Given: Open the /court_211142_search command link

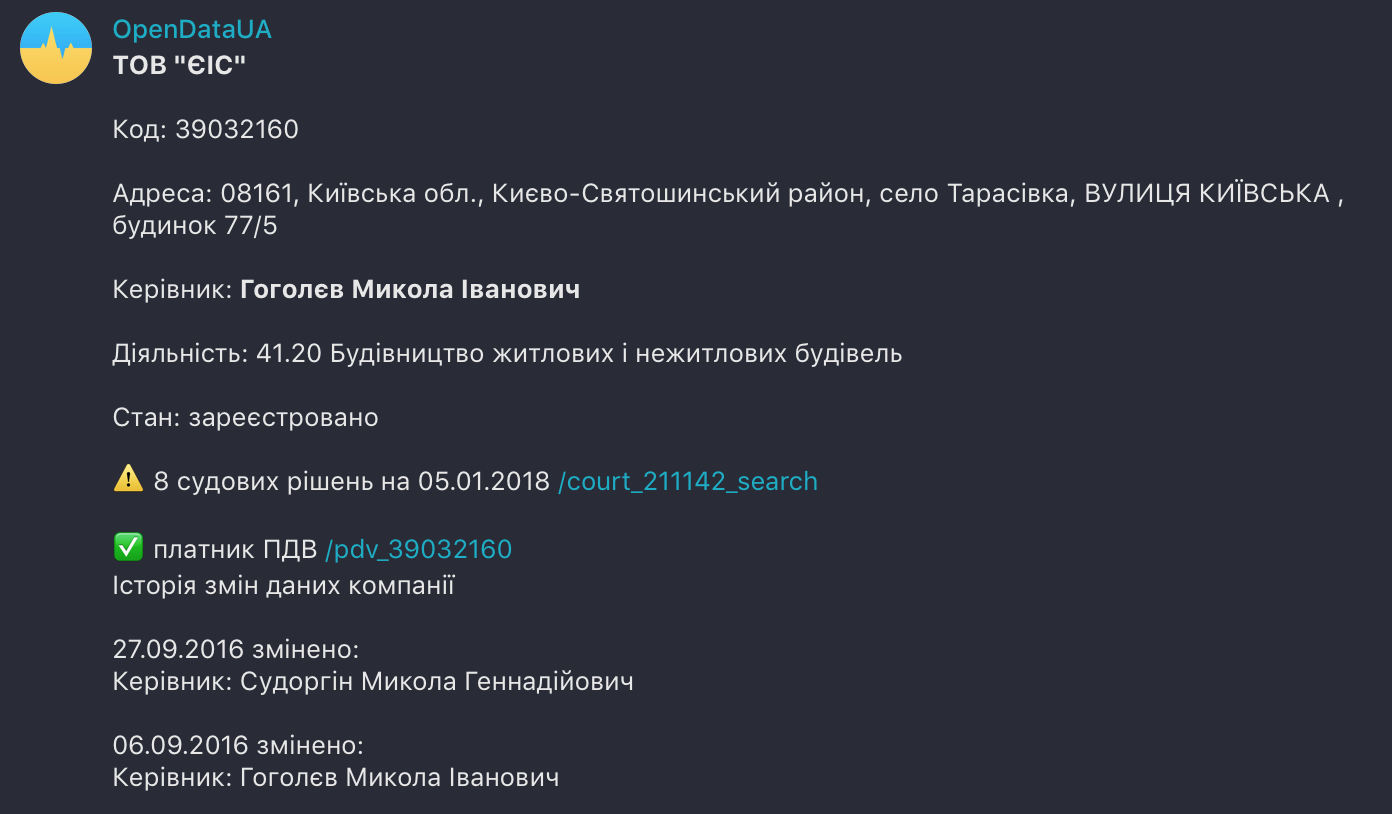Looking at the screenshot, I should tap(687, 482).
